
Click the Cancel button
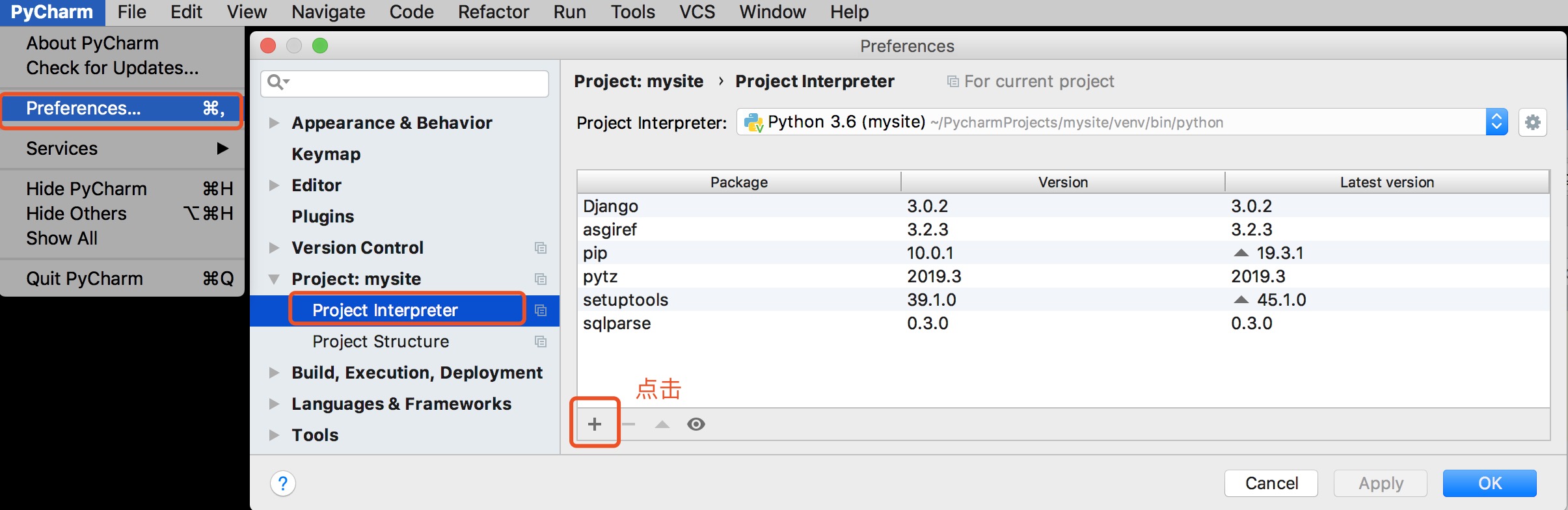point(1271,483)
